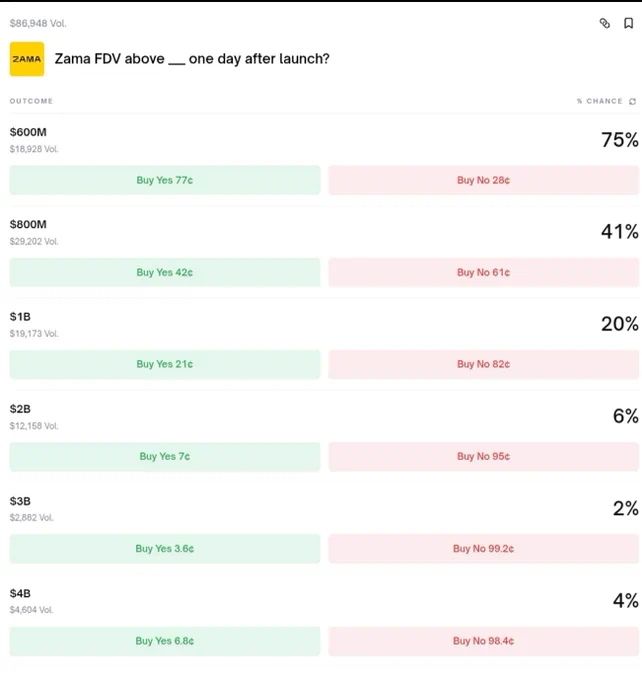Click the copy link icon
The width and height of the screenshot is (642, 680).
pos(605,23)
